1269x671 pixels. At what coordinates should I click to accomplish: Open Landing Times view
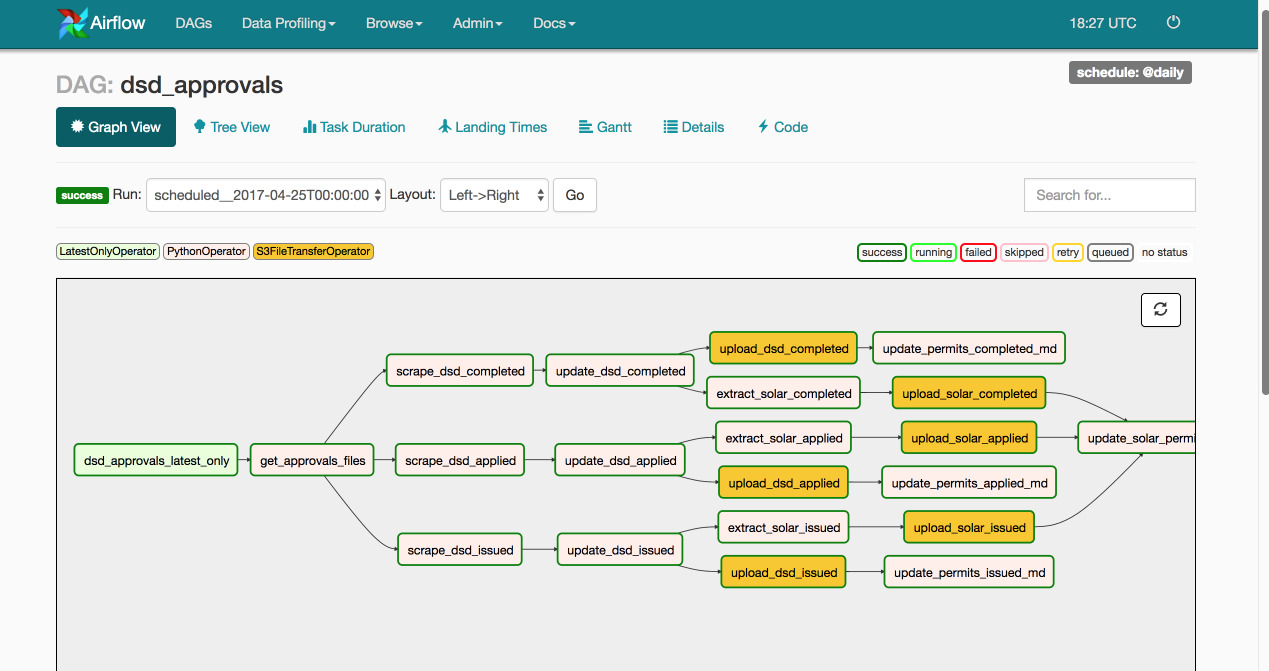[492, 127]
